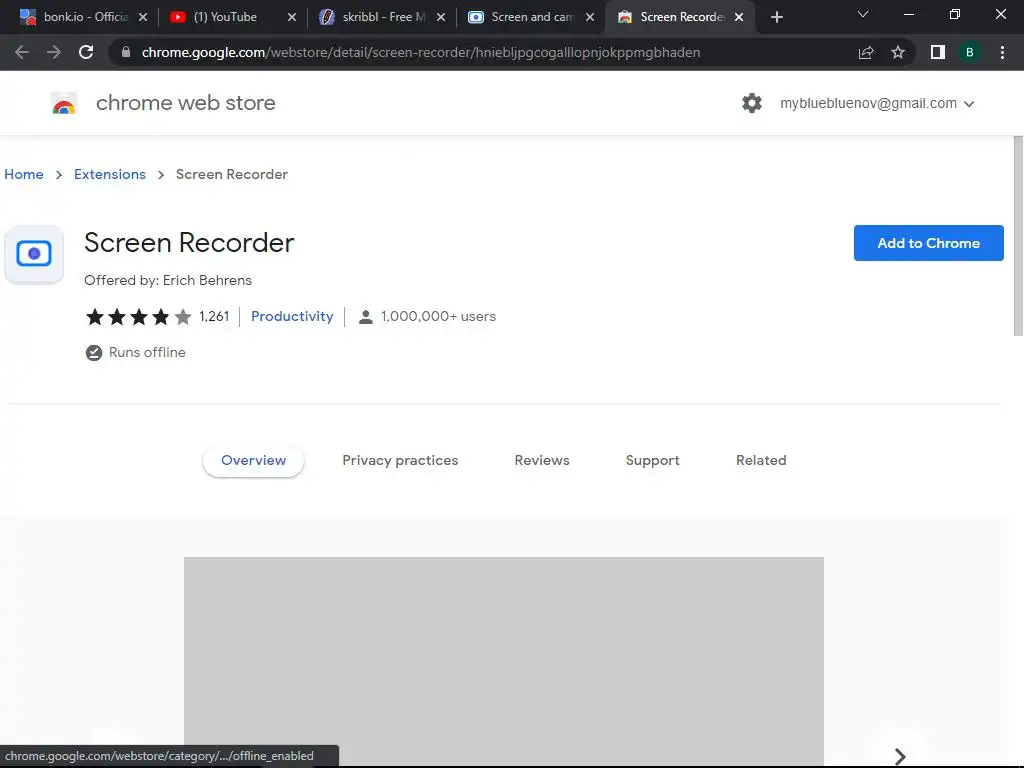
Task: Show next screenshot with right chevron
Action: 900,756
